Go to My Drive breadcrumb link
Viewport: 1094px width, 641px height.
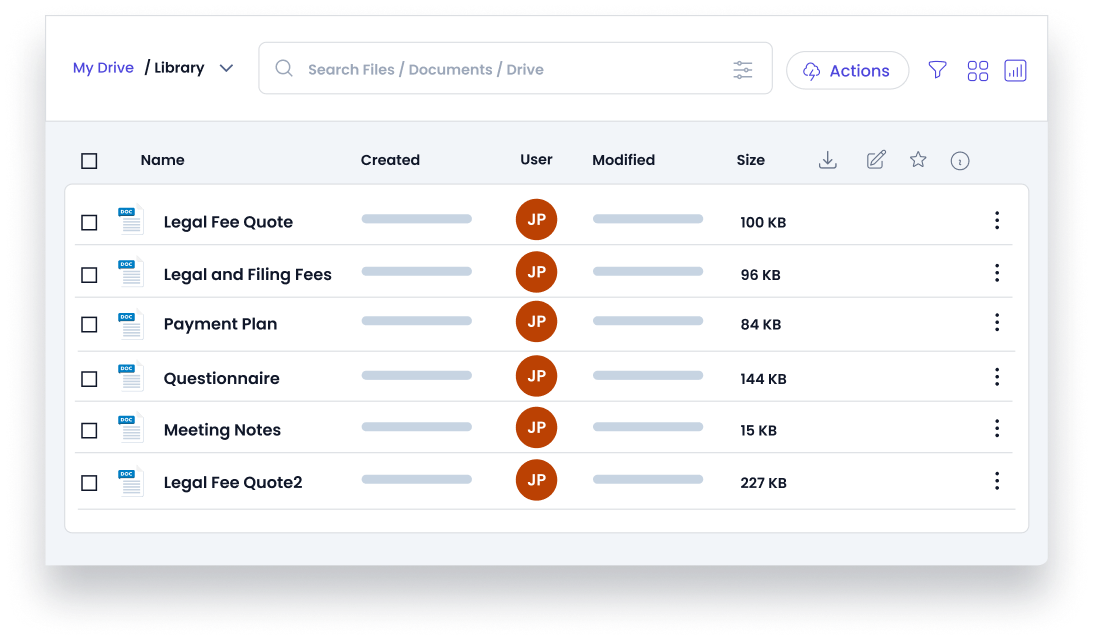[x=103, y=68]
